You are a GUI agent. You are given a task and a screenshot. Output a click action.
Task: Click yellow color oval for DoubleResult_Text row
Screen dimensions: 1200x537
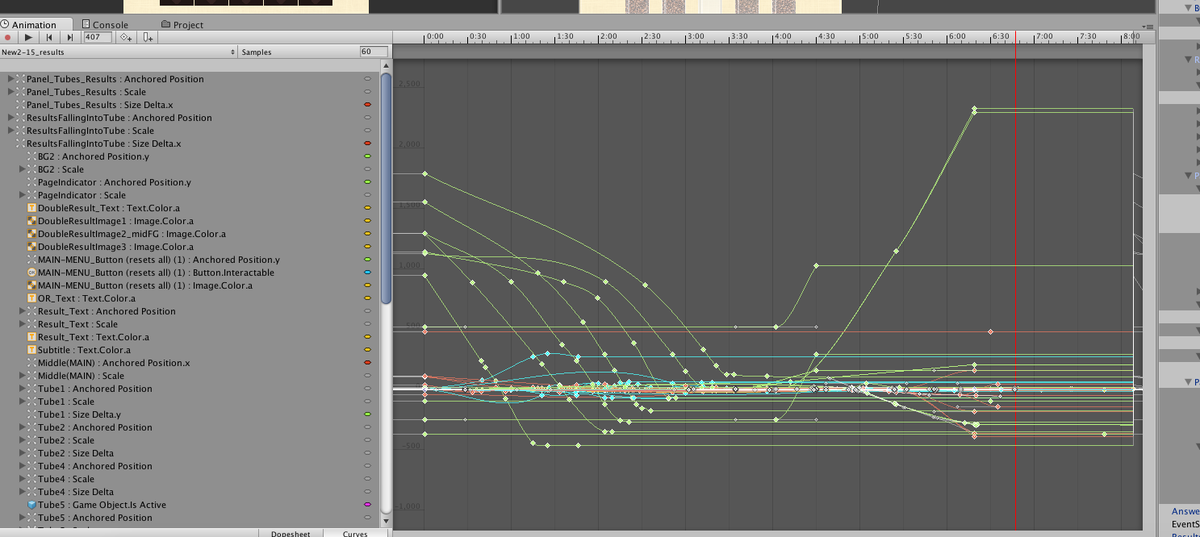coord(368,208)
